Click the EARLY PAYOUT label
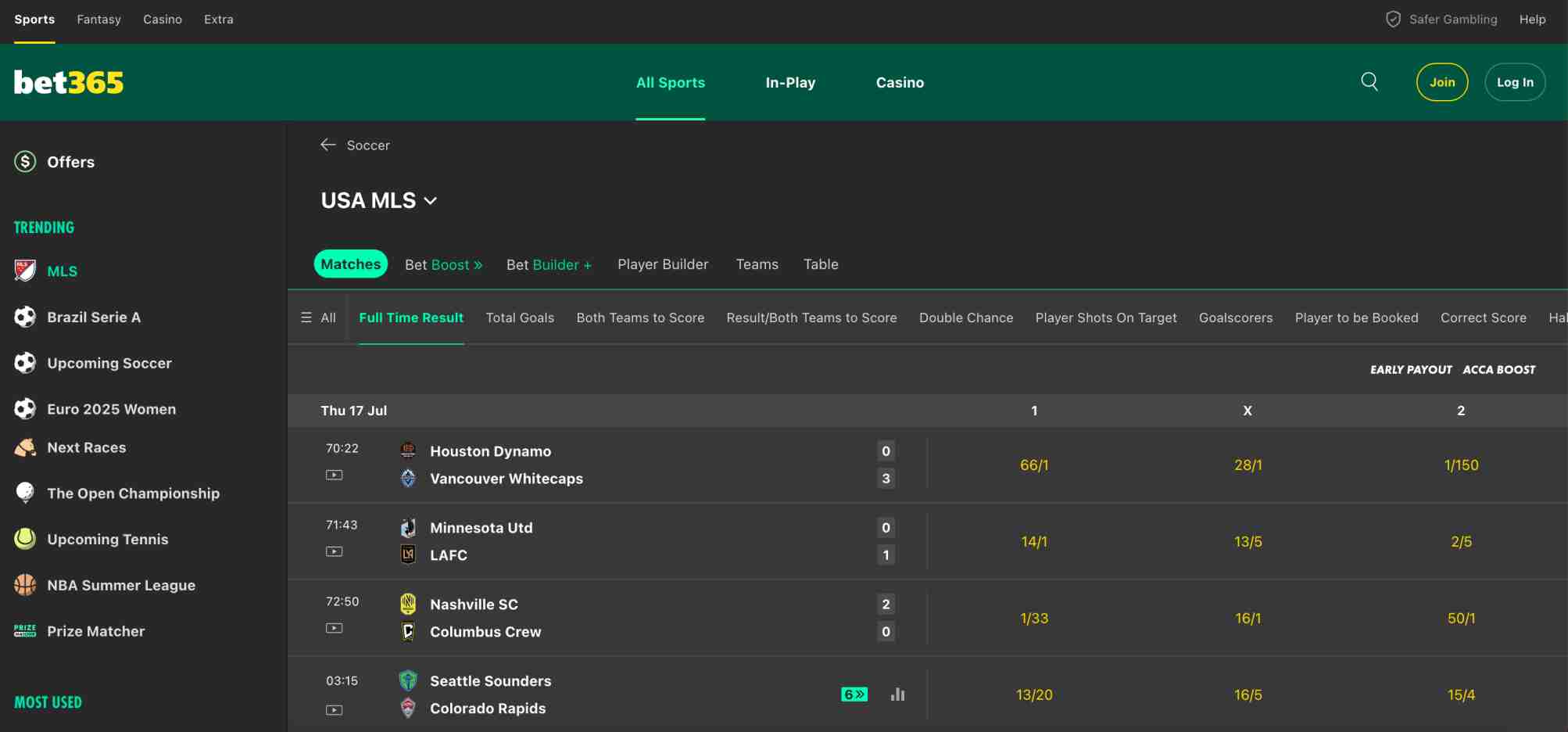The height and width of the screenshot is (732, 1568). (1411, 369)
